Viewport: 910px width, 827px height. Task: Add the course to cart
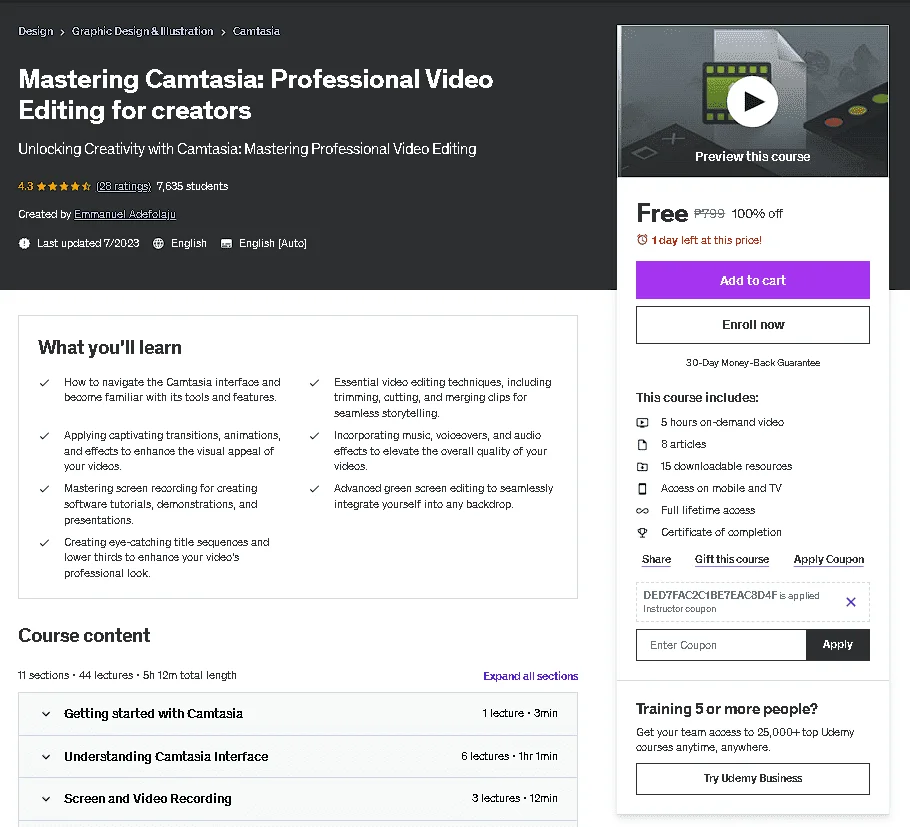753,280
